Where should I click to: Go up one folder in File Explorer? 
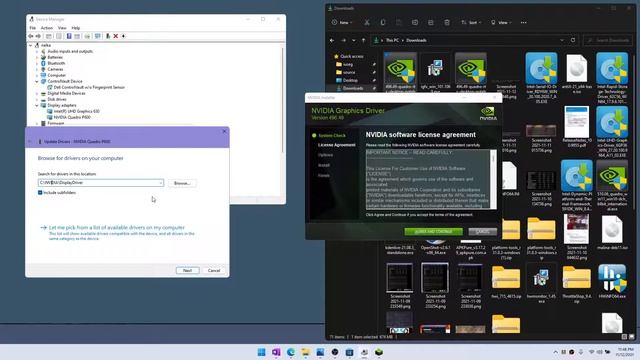[x=364, y=40]
